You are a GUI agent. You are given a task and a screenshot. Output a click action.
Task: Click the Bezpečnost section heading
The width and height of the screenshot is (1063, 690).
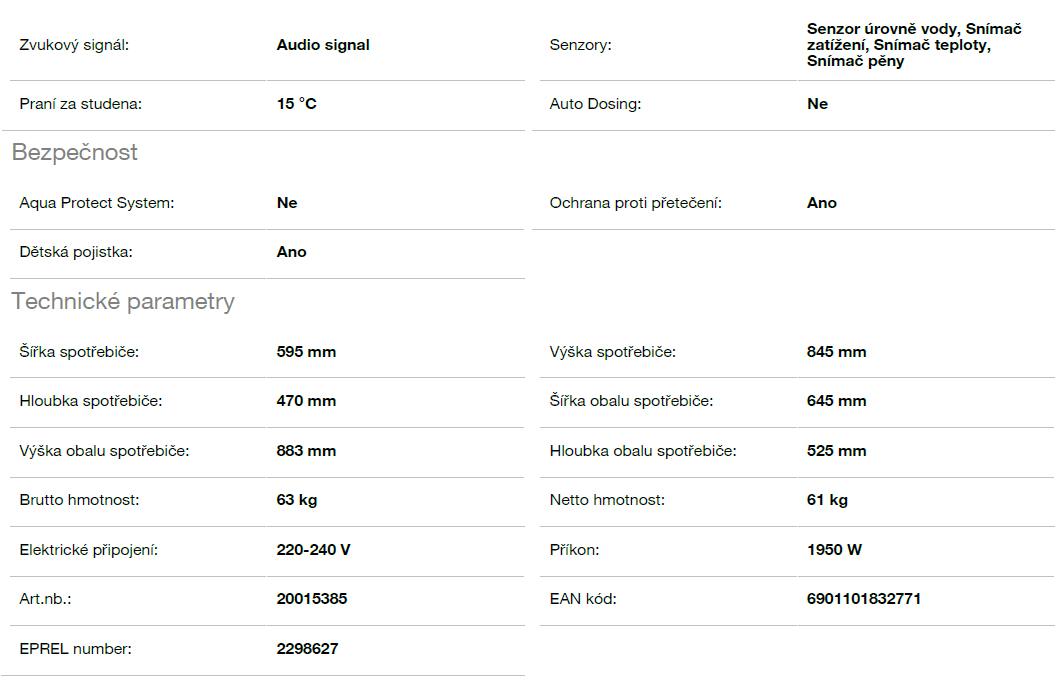pos(74,153)
